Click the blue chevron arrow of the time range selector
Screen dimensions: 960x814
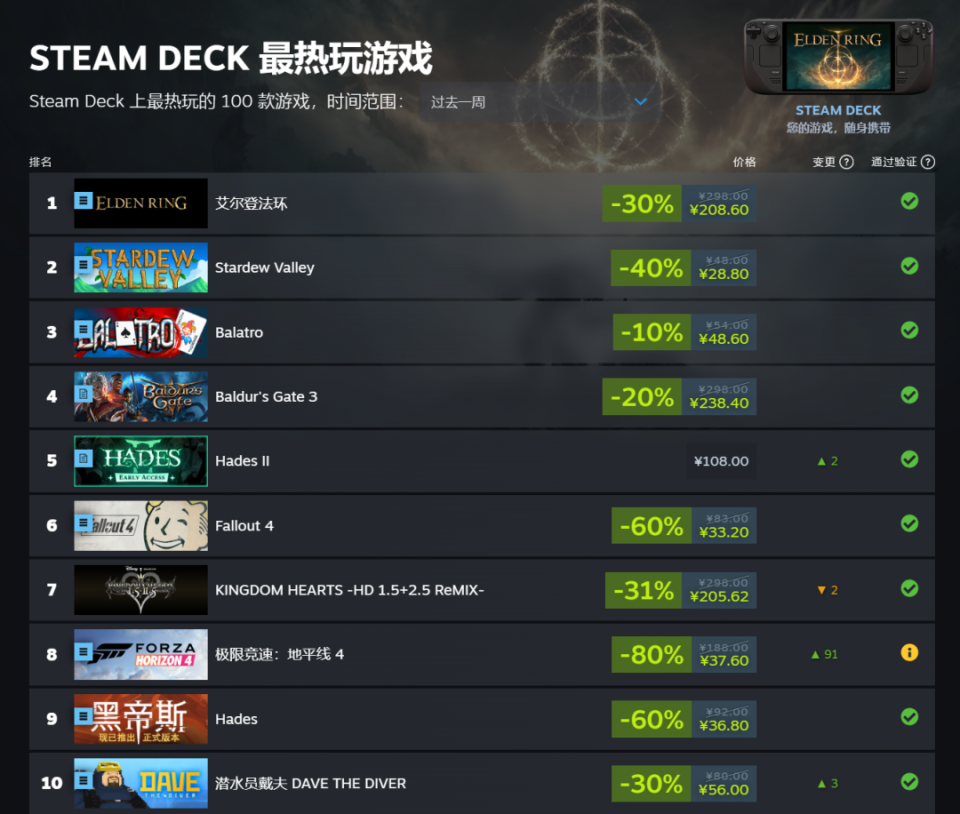(x=640, y=102)
